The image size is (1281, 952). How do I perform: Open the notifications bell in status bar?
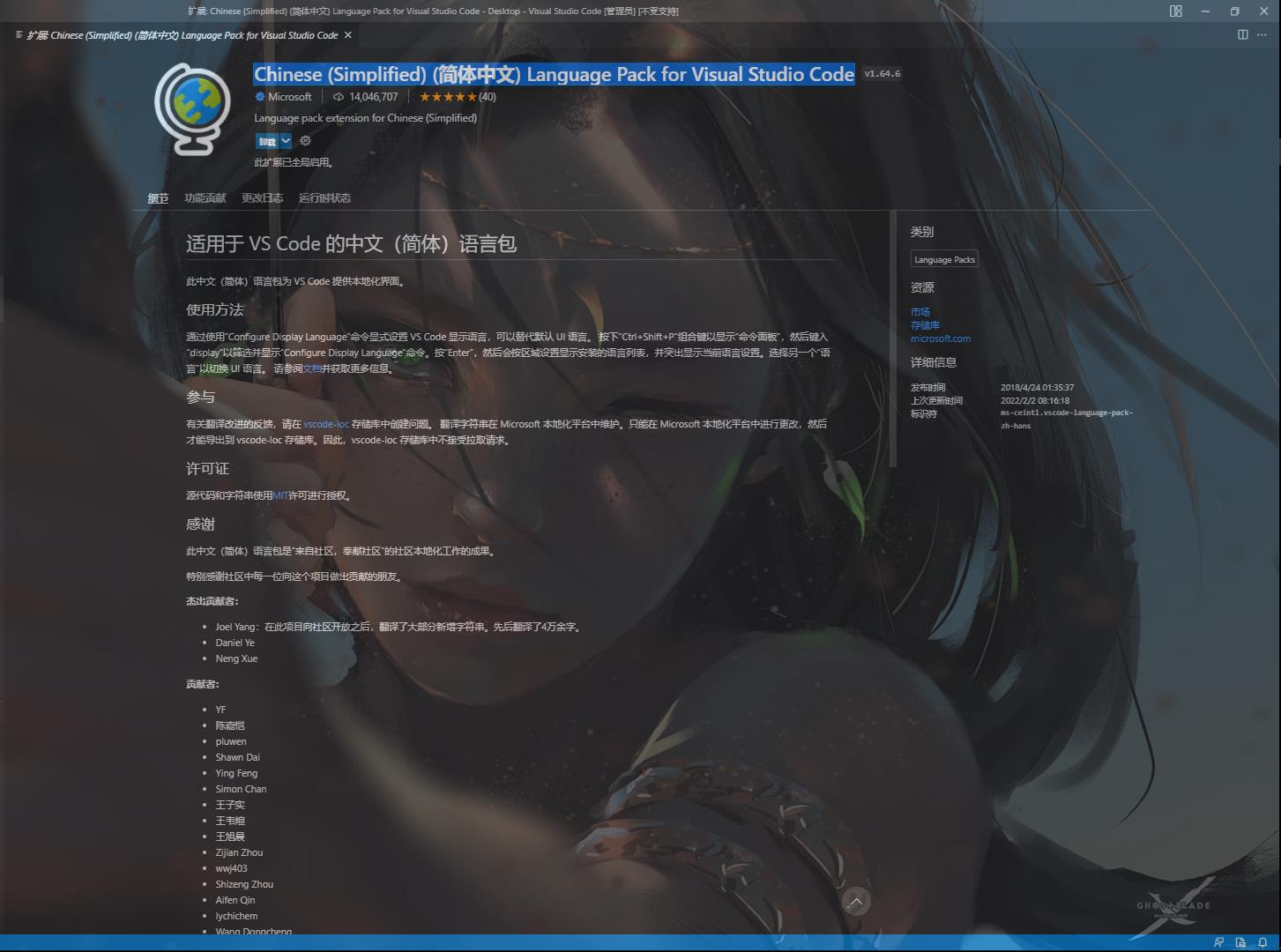coord(1262,942)
